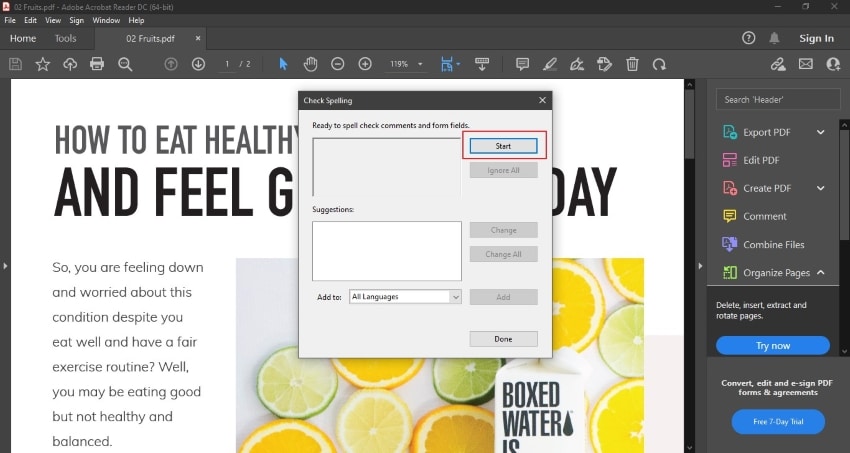This screenshot has height=453, width=850.
Task: Close the Check Spelling dialog
Action: [x=542, y=100]
